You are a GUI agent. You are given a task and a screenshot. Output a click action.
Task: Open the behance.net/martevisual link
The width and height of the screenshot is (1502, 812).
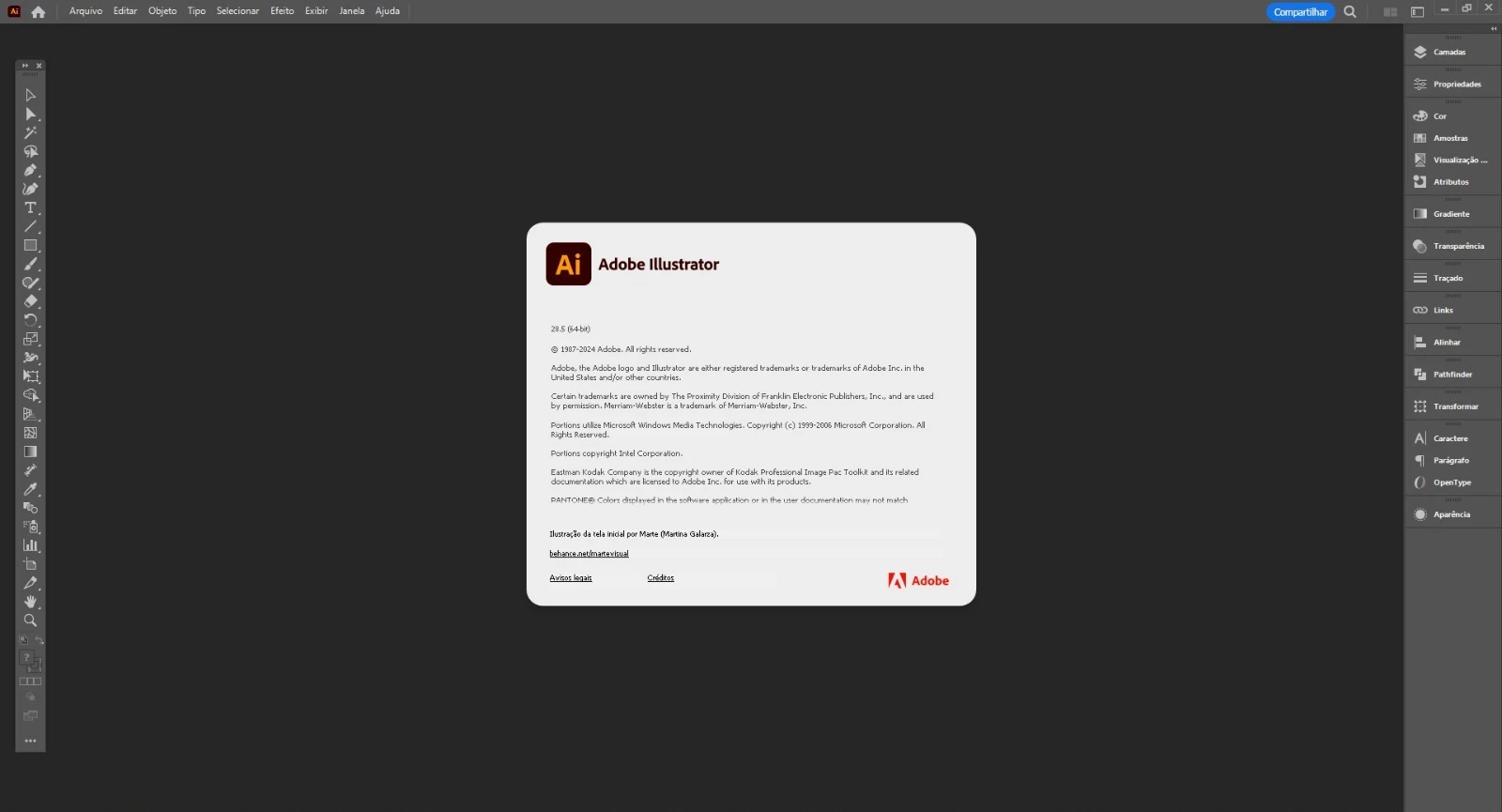point(589,554)
